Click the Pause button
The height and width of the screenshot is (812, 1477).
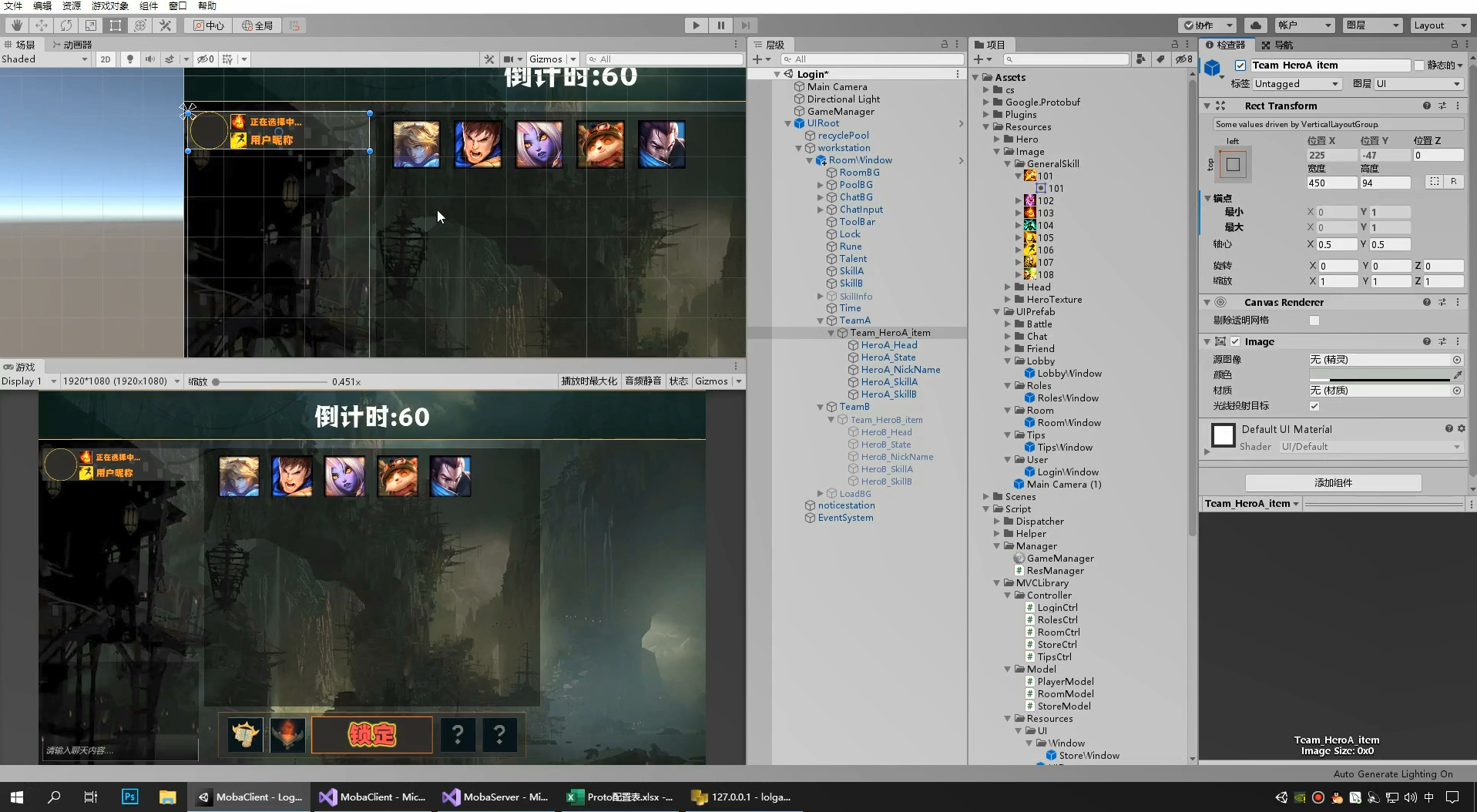point(720,25)
